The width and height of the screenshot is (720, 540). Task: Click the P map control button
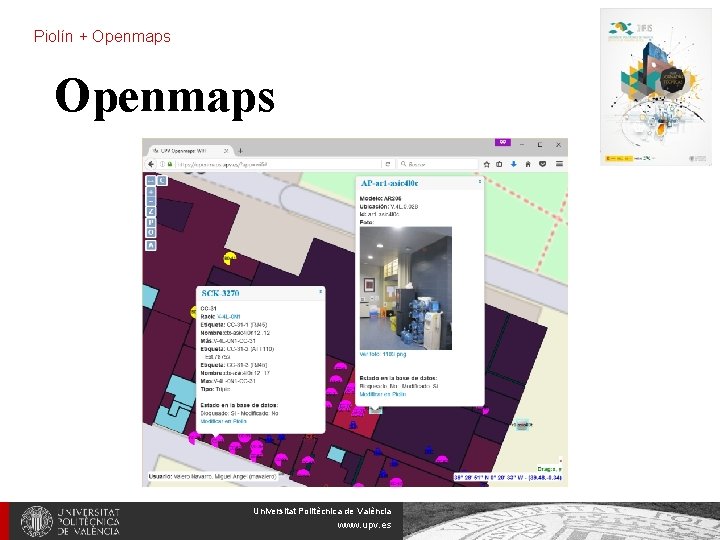(x=151, y=222)
